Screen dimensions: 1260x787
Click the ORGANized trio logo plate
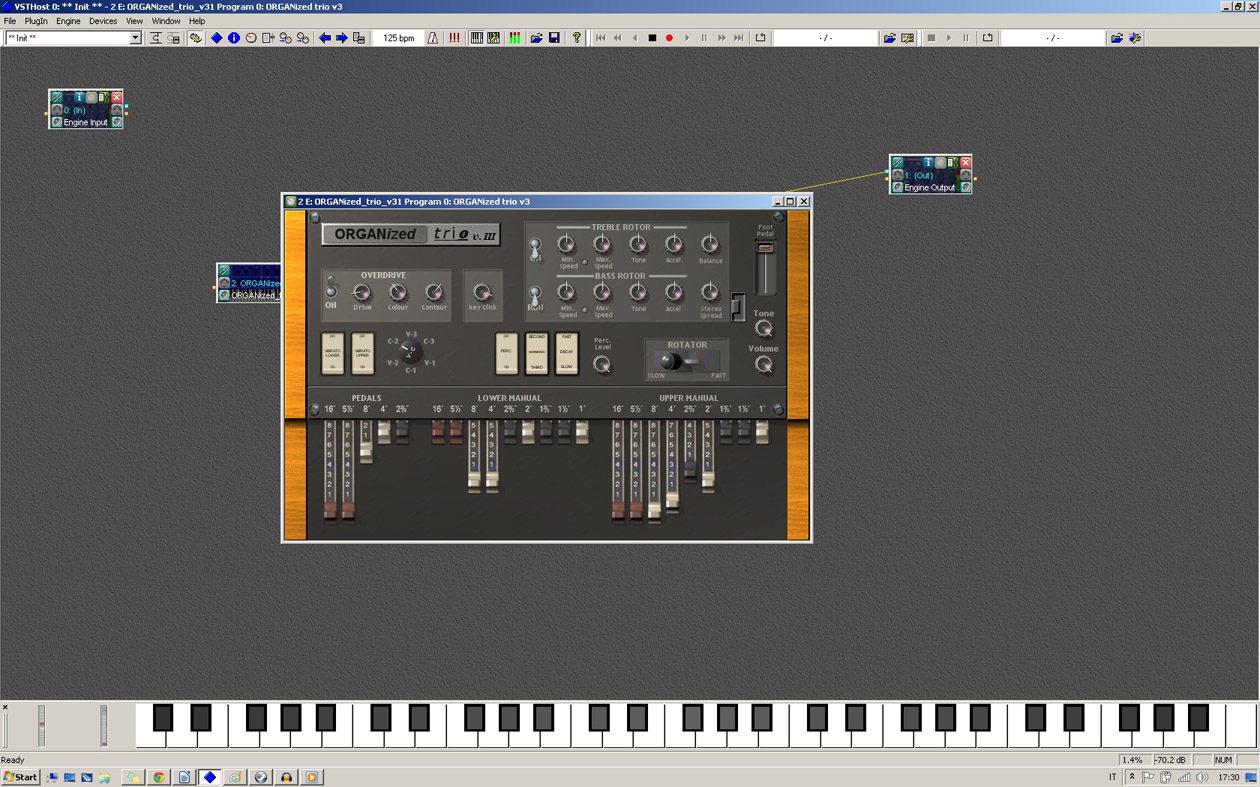411,235
